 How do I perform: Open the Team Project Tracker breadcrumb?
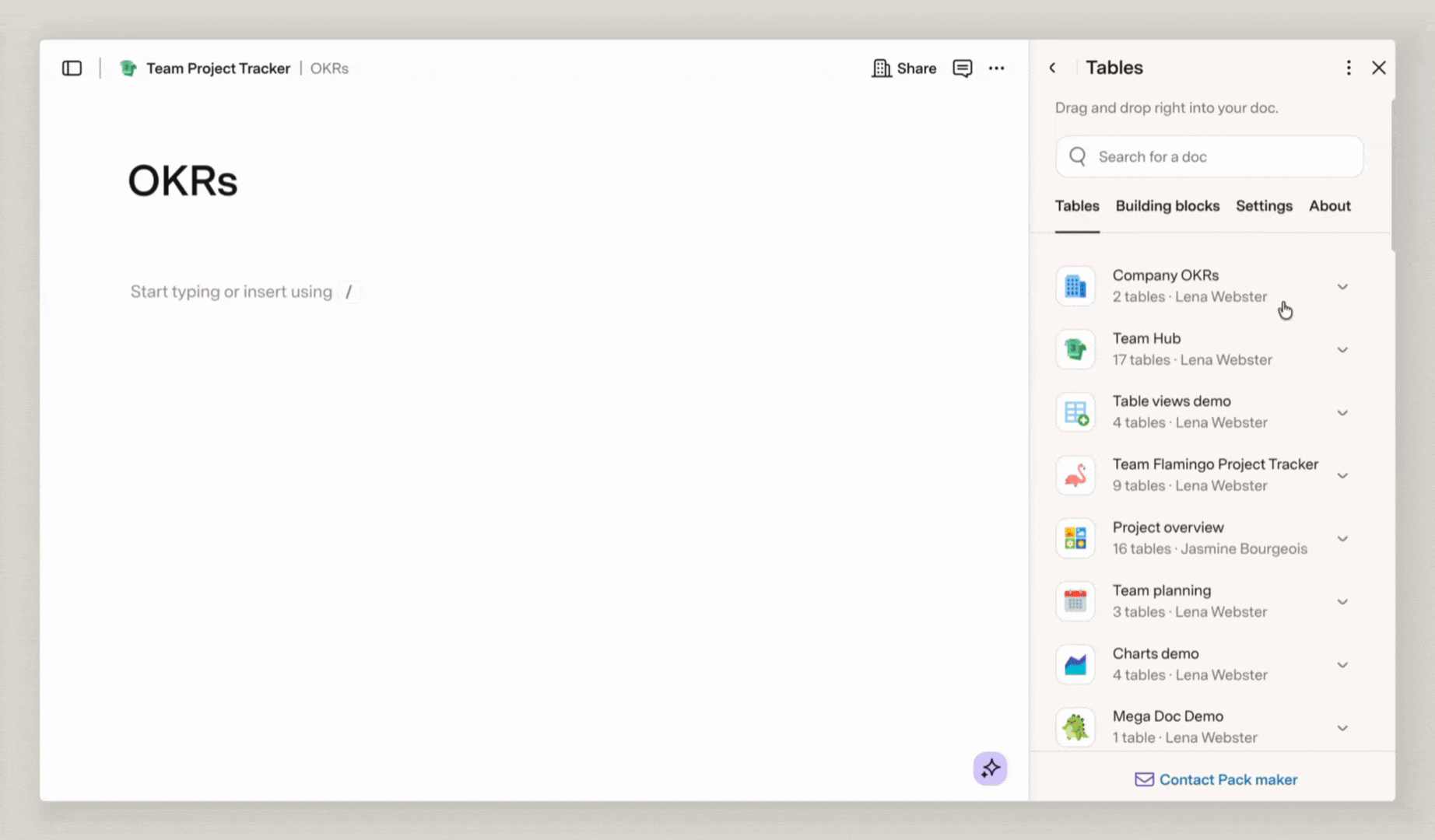[218, 68]
